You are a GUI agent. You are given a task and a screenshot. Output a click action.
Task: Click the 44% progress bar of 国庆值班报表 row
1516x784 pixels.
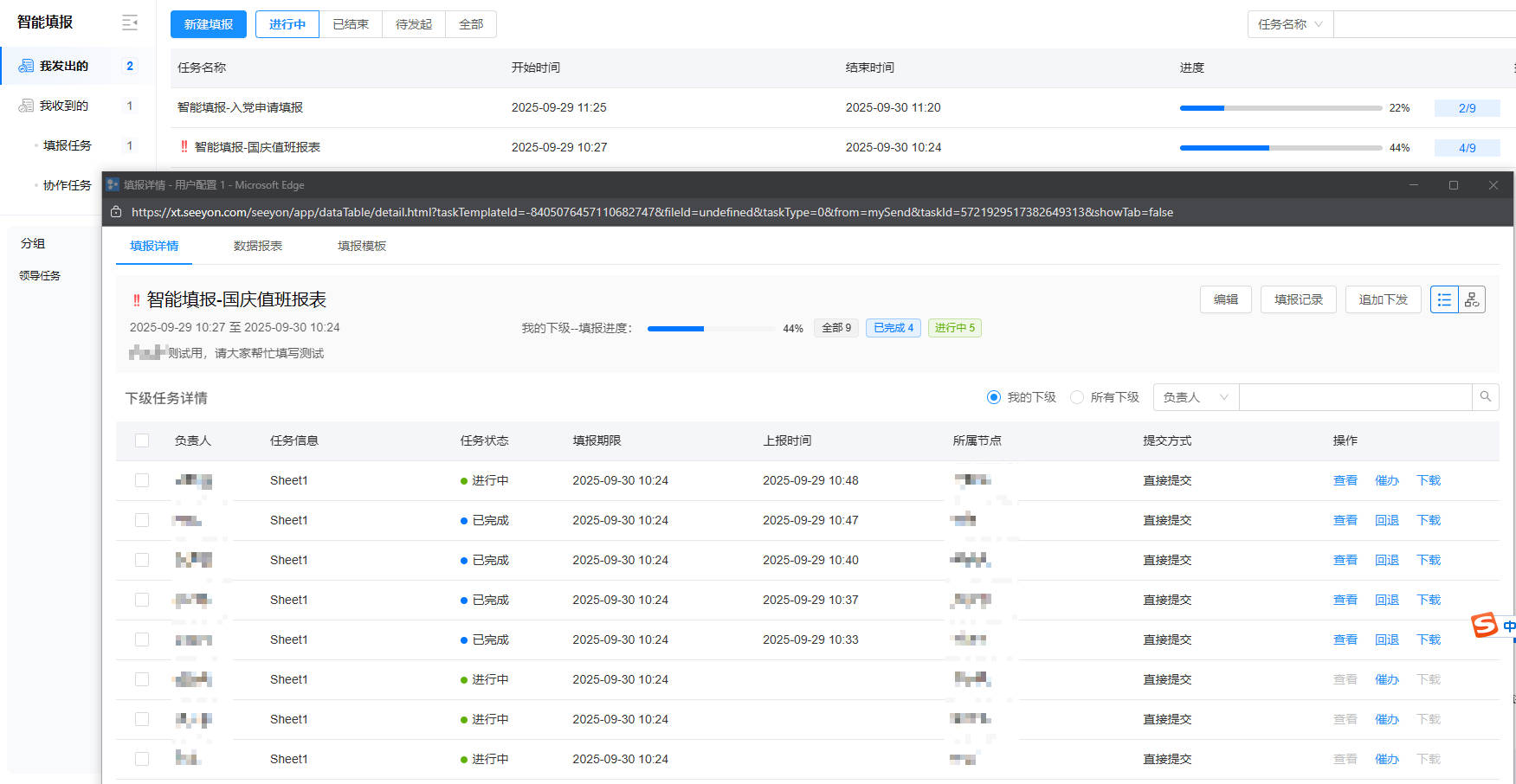1281,148
